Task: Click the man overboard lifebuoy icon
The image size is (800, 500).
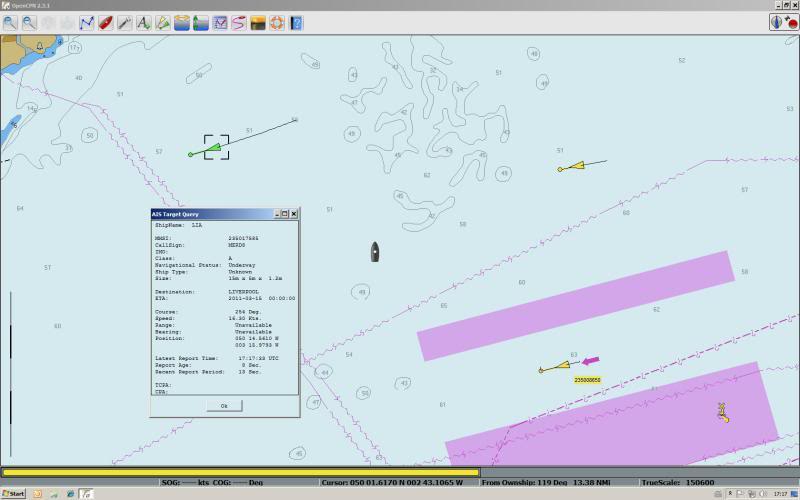Action: tap(277, 22)
